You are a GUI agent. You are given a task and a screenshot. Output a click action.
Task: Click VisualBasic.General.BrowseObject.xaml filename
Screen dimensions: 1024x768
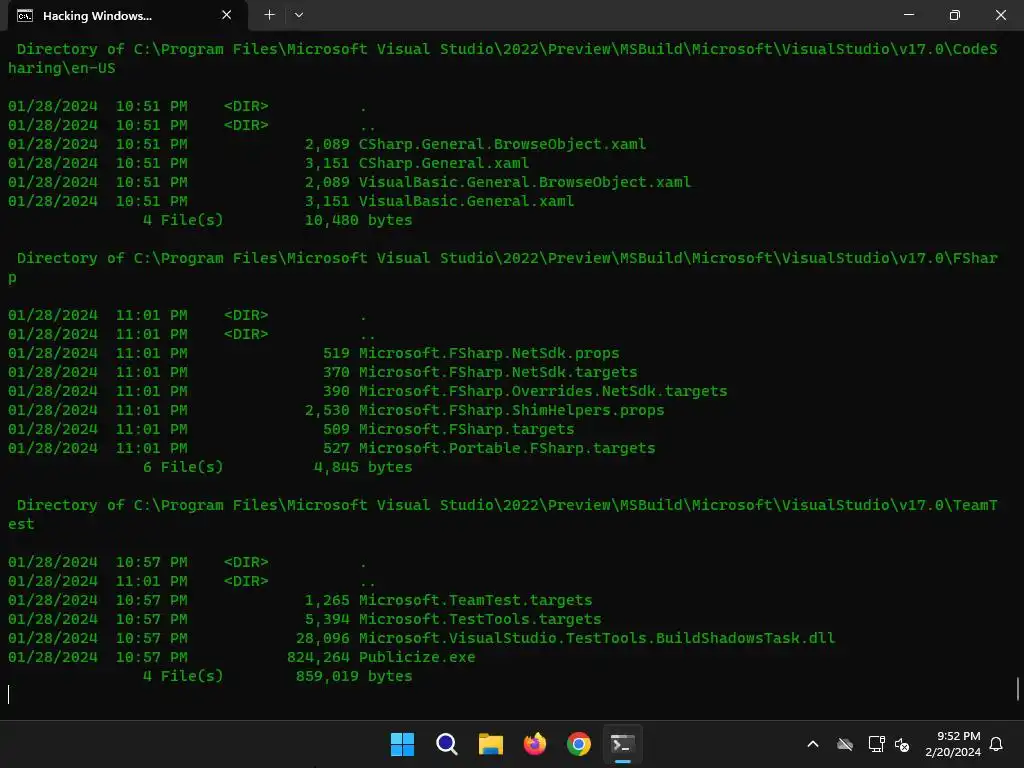tap(525, 182)
